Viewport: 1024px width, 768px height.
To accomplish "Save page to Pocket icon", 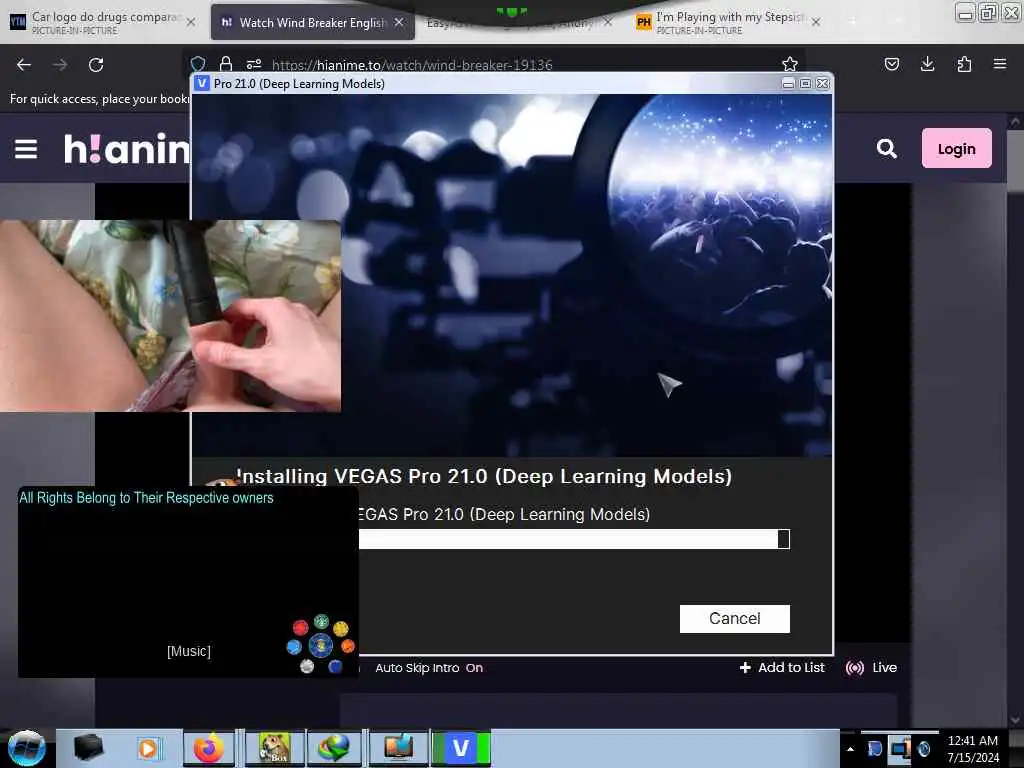I will (x=891, y=64).
